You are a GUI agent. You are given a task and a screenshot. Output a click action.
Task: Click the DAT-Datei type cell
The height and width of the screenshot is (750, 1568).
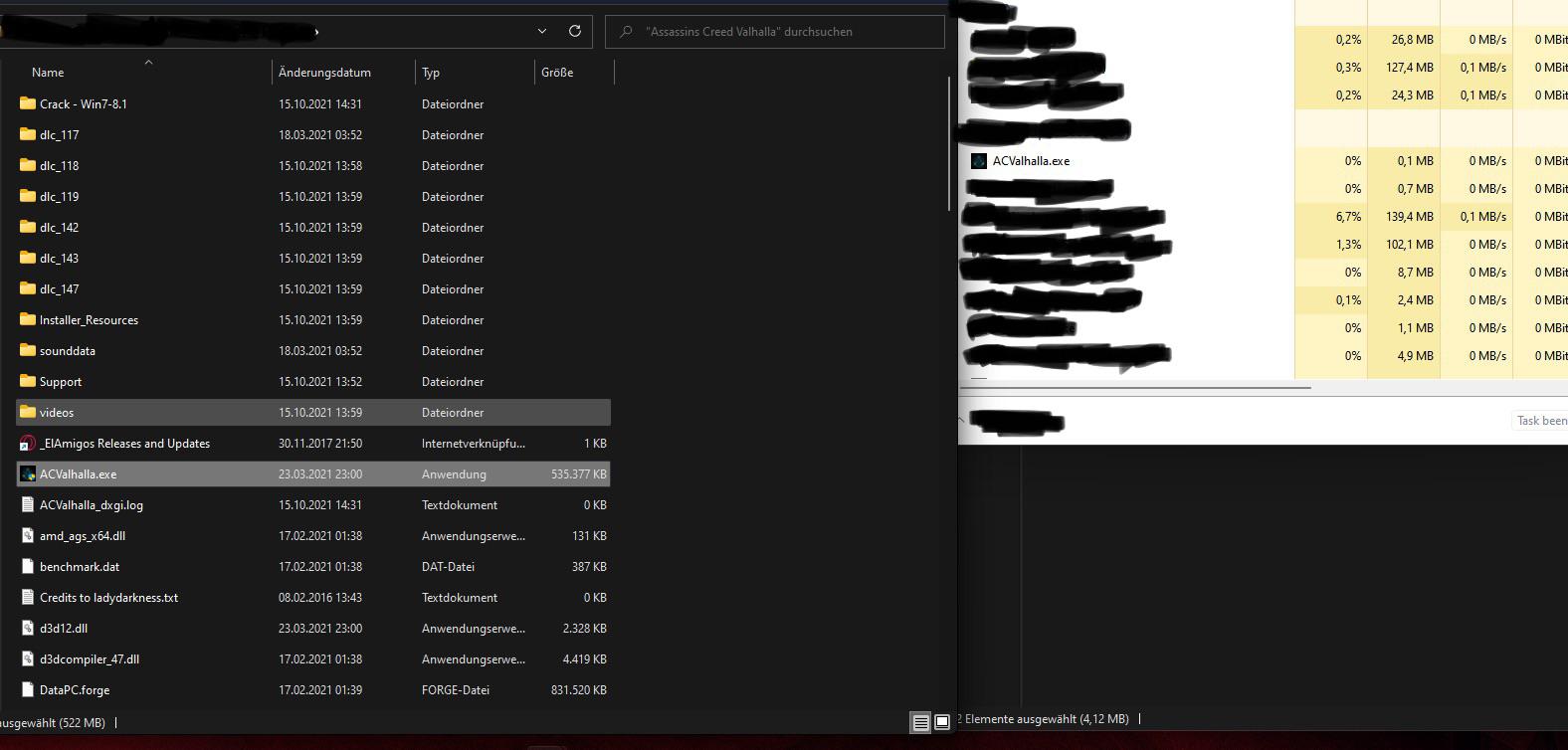(448, 567)
